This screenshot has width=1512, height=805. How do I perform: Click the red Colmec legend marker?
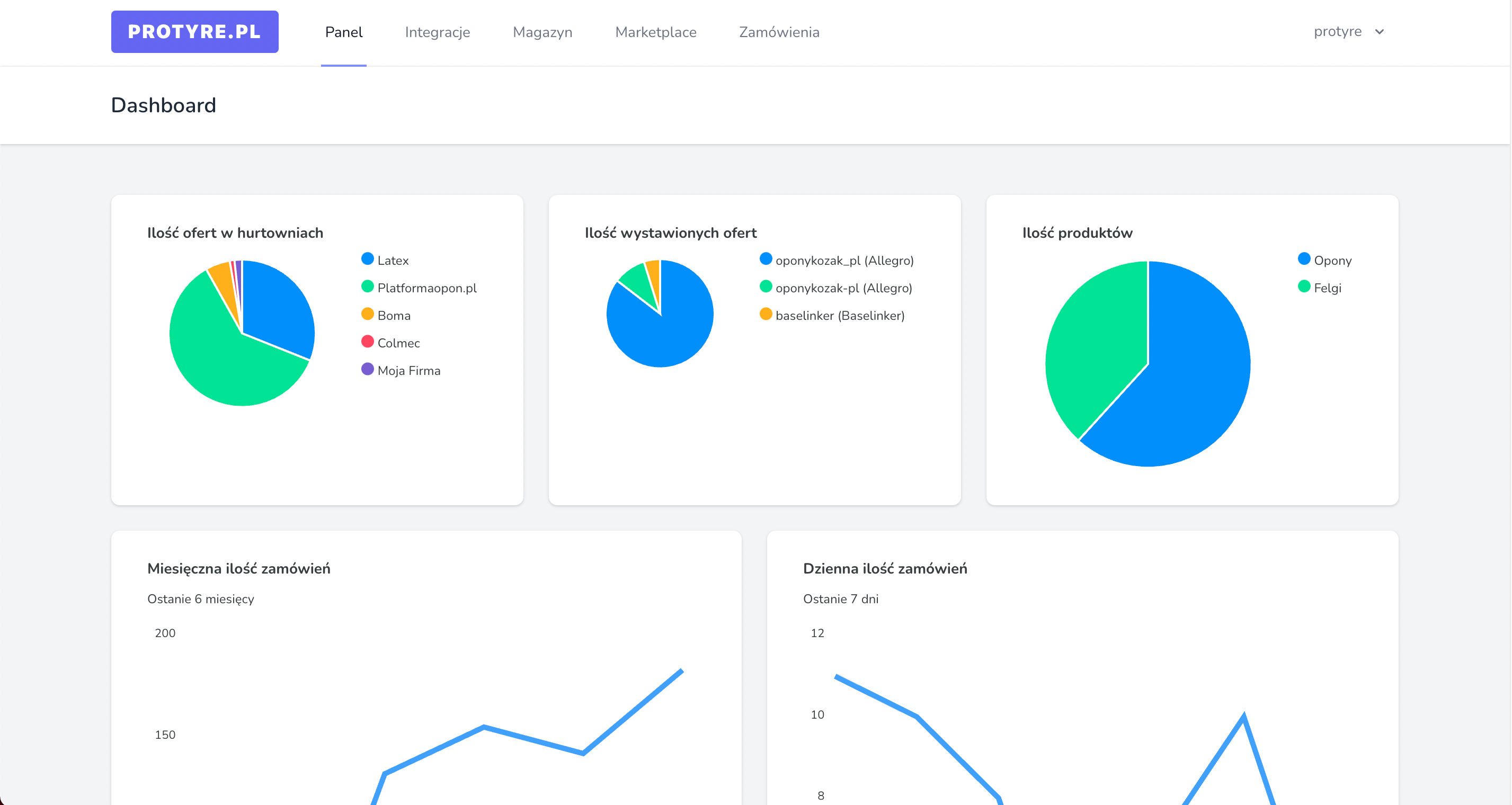368,342
